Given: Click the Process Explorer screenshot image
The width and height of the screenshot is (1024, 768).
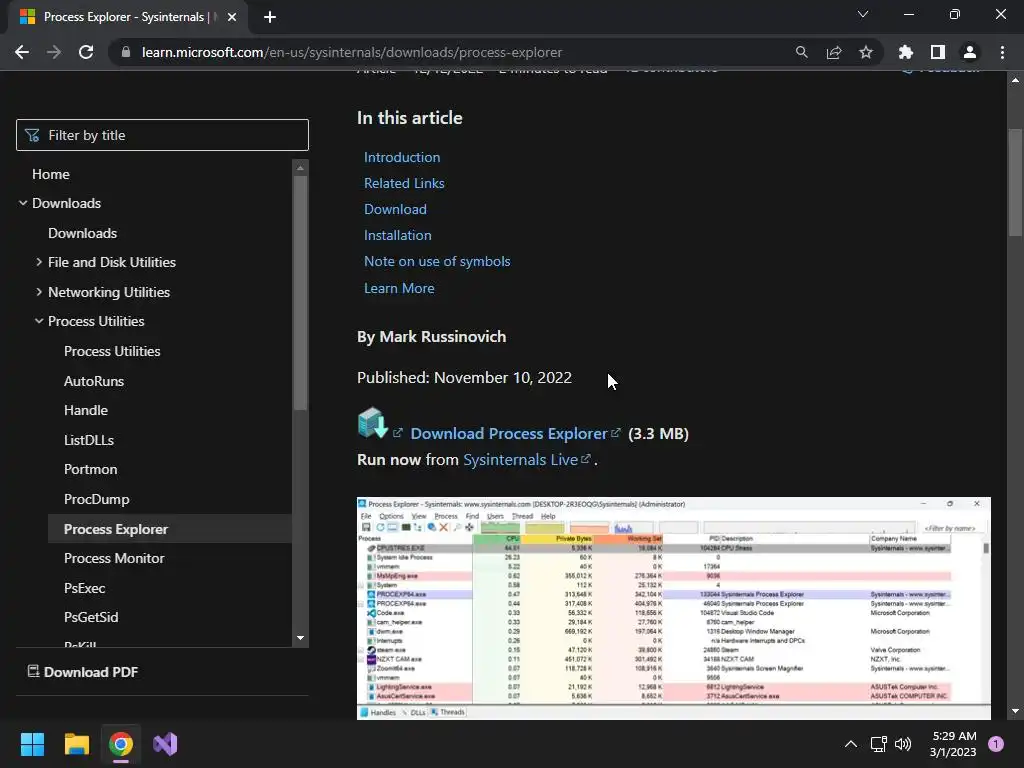Looking at the screenshot, I should 673,608.
